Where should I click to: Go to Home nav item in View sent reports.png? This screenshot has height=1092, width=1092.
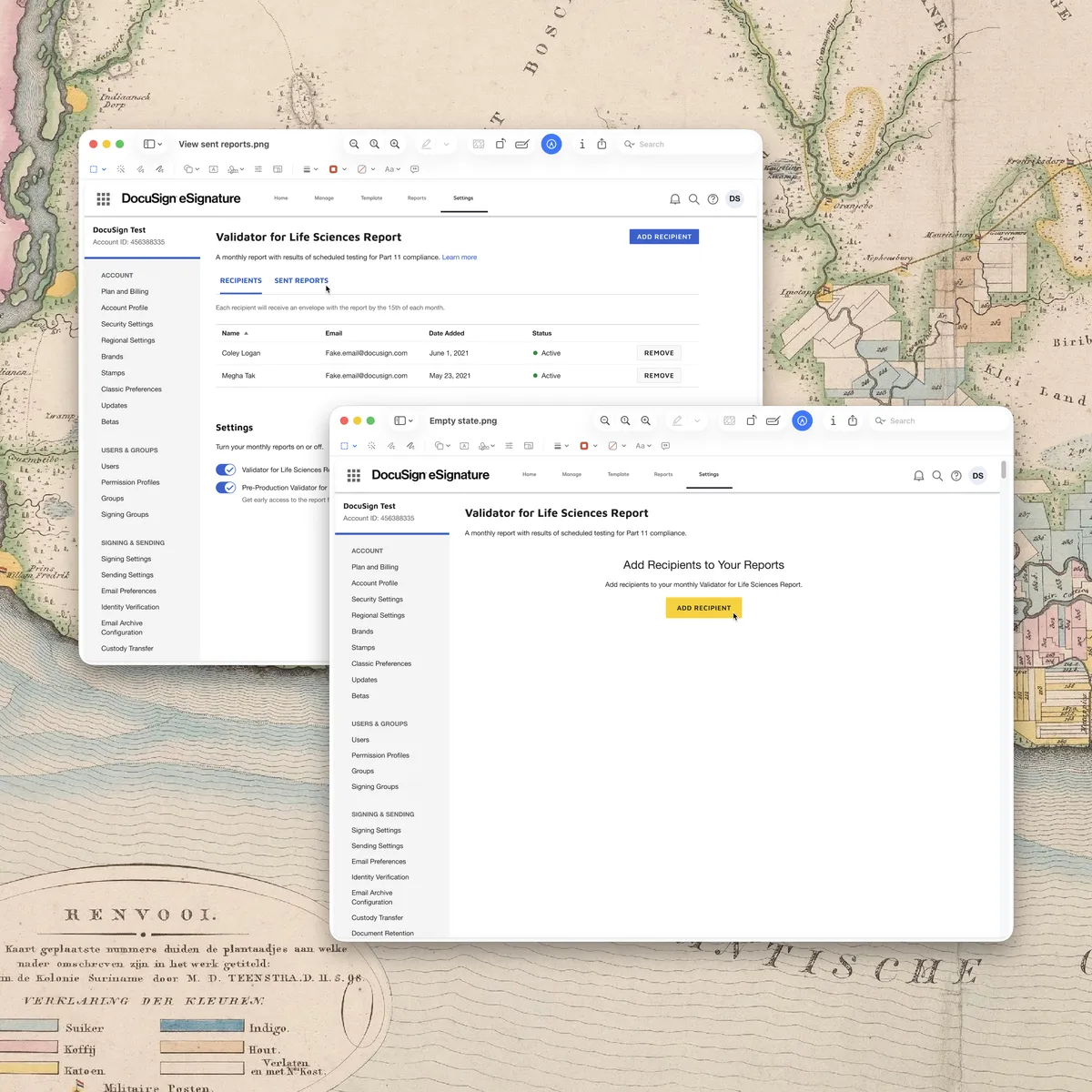click(281, 197)
